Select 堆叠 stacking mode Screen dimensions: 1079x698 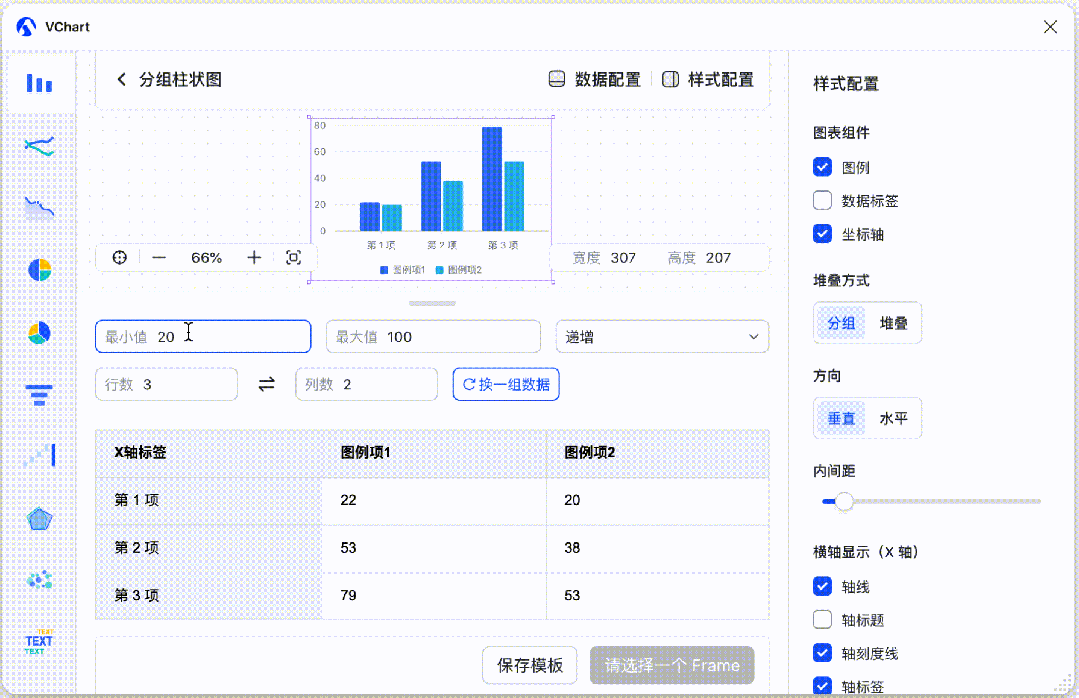(893, 323)
